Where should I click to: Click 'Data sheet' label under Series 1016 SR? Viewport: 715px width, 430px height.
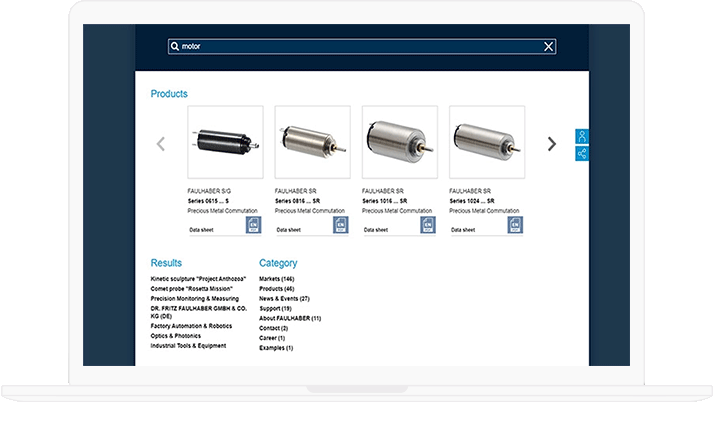click(x=376, y=230)
